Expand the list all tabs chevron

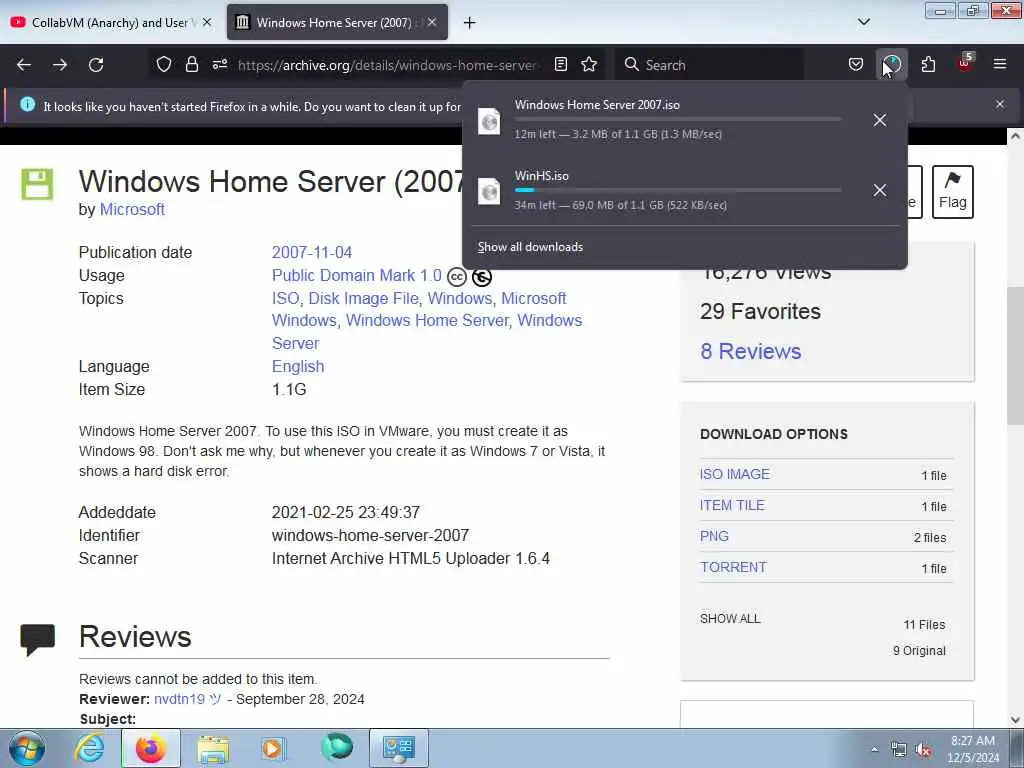(863, 22)
